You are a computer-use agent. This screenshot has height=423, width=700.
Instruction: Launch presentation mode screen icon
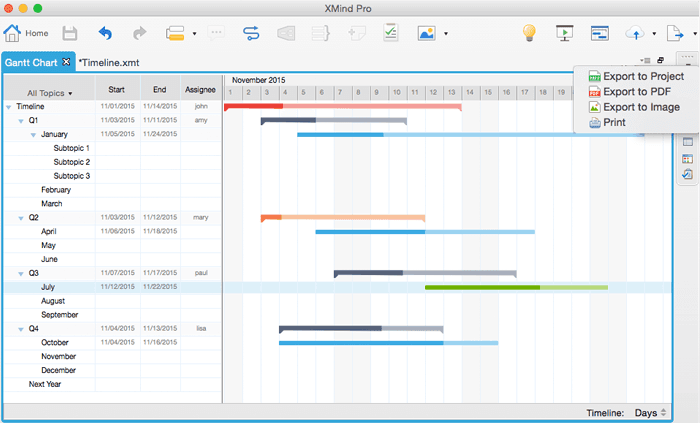coord(564,33)
